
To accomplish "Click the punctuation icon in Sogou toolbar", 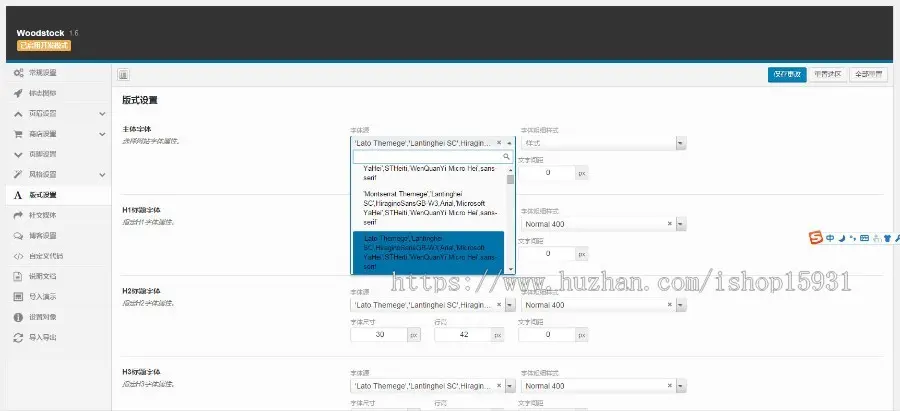I will tap(852, 238).
